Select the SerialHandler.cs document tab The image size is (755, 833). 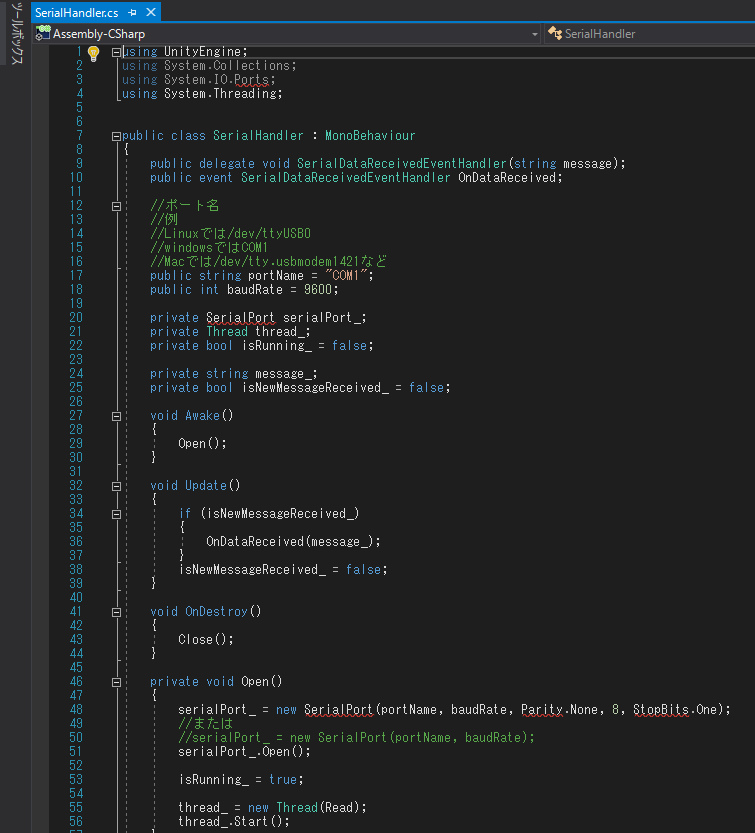tap(76, 13)
